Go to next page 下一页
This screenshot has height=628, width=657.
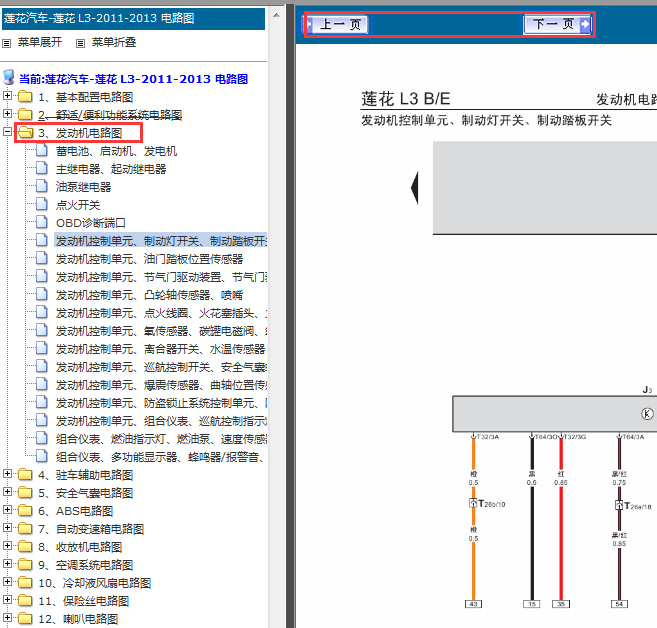click(x=557, y=24)
